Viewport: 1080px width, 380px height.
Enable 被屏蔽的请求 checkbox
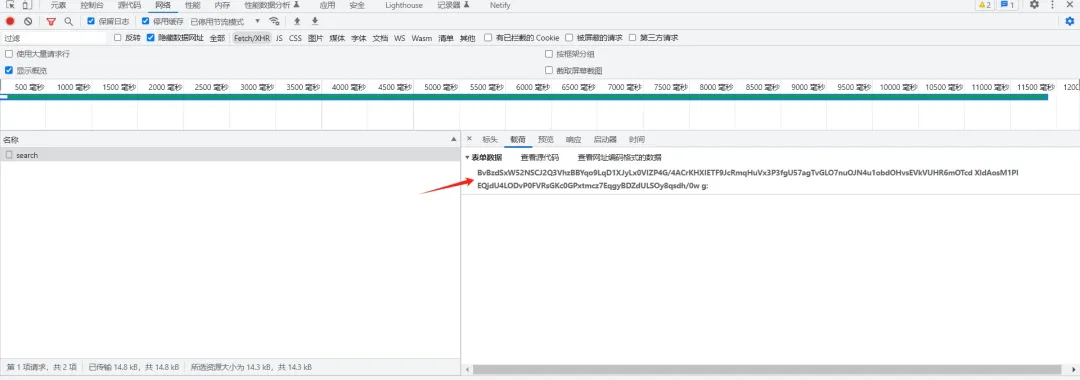[x=569, y=38]
